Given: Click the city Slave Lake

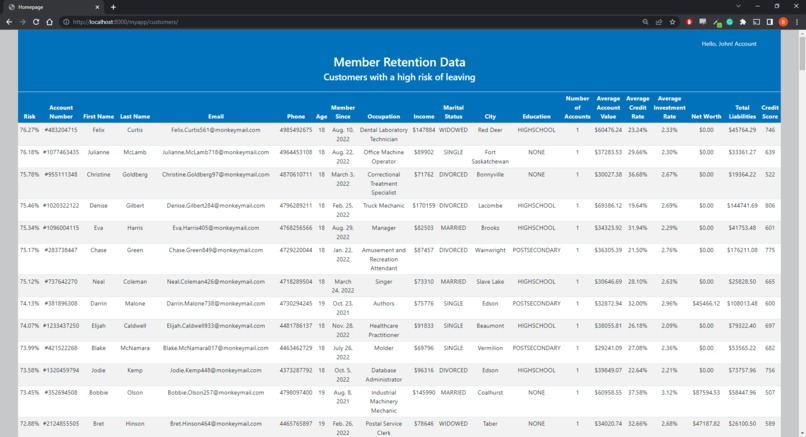Looking at the screenshot, I should pos(490,282).
